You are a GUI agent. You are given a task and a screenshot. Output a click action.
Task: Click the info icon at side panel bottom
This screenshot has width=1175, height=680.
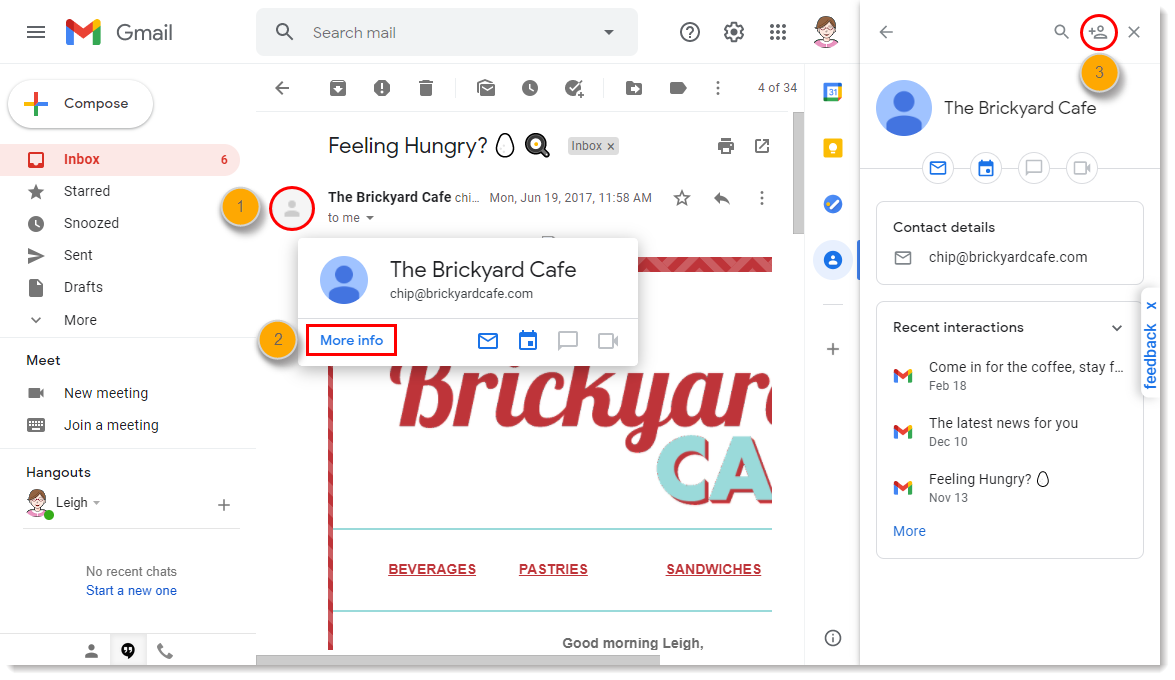click(833, 638)
